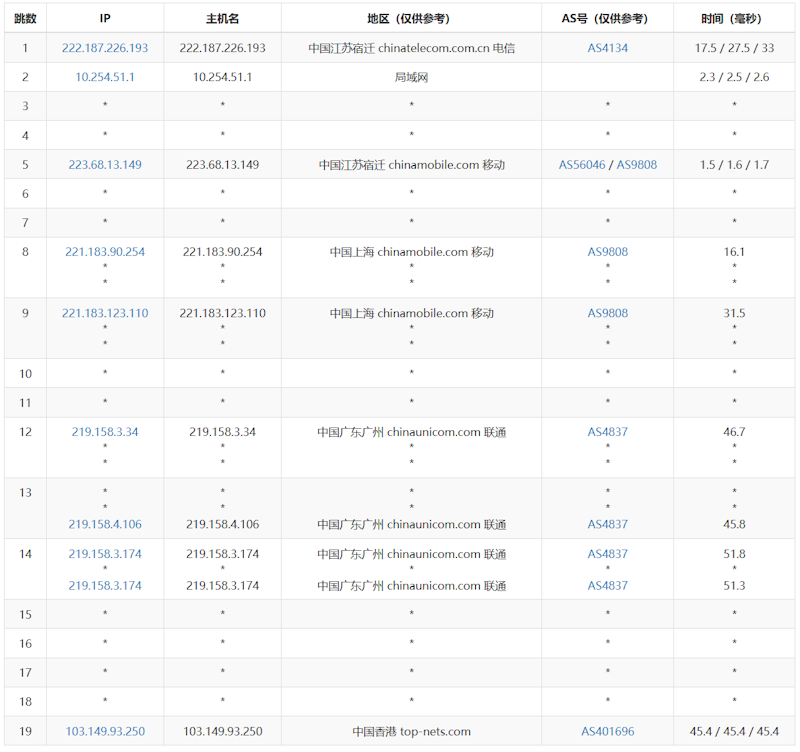Screen dimensions: 800x752
Task: Open IP link 219.158.3.34
Action: click(x=105, y=432)
